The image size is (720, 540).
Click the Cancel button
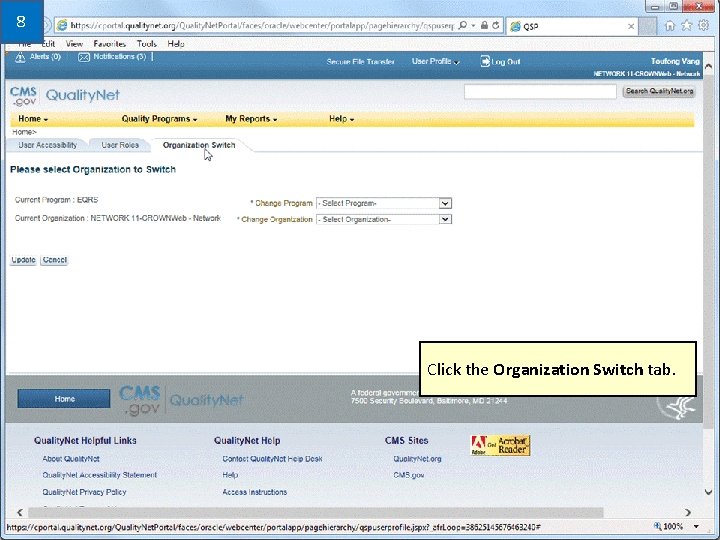tap(54, 260)
